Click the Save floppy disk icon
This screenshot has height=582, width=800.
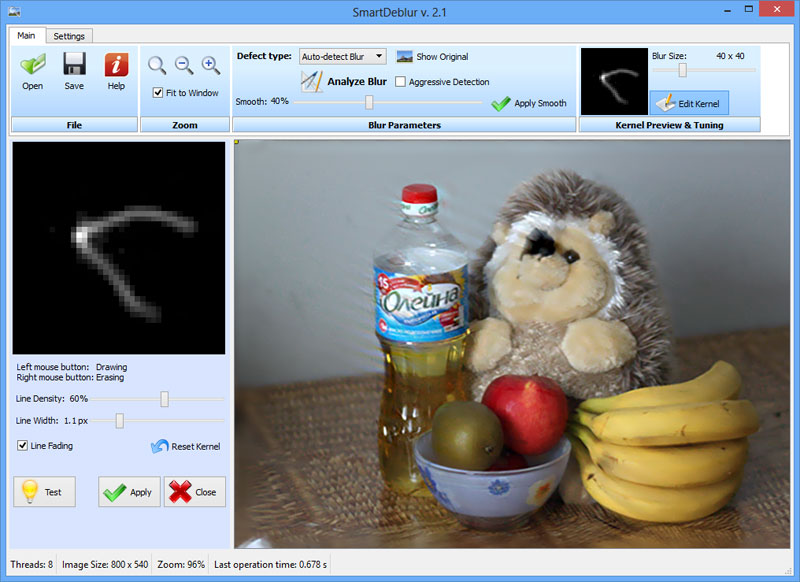(74, 65)
